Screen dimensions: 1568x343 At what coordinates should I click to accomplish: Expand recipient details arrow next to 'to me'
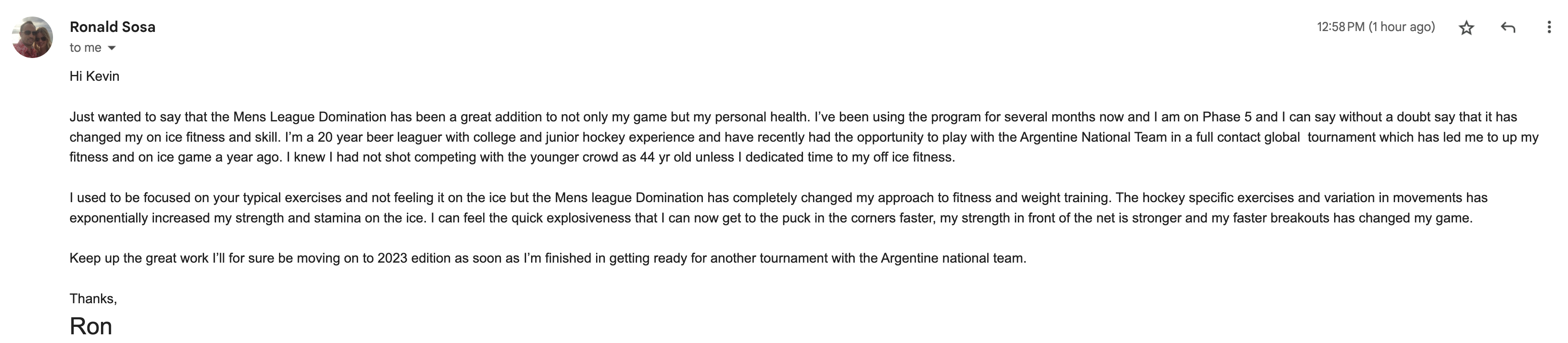tap(111, 48)
